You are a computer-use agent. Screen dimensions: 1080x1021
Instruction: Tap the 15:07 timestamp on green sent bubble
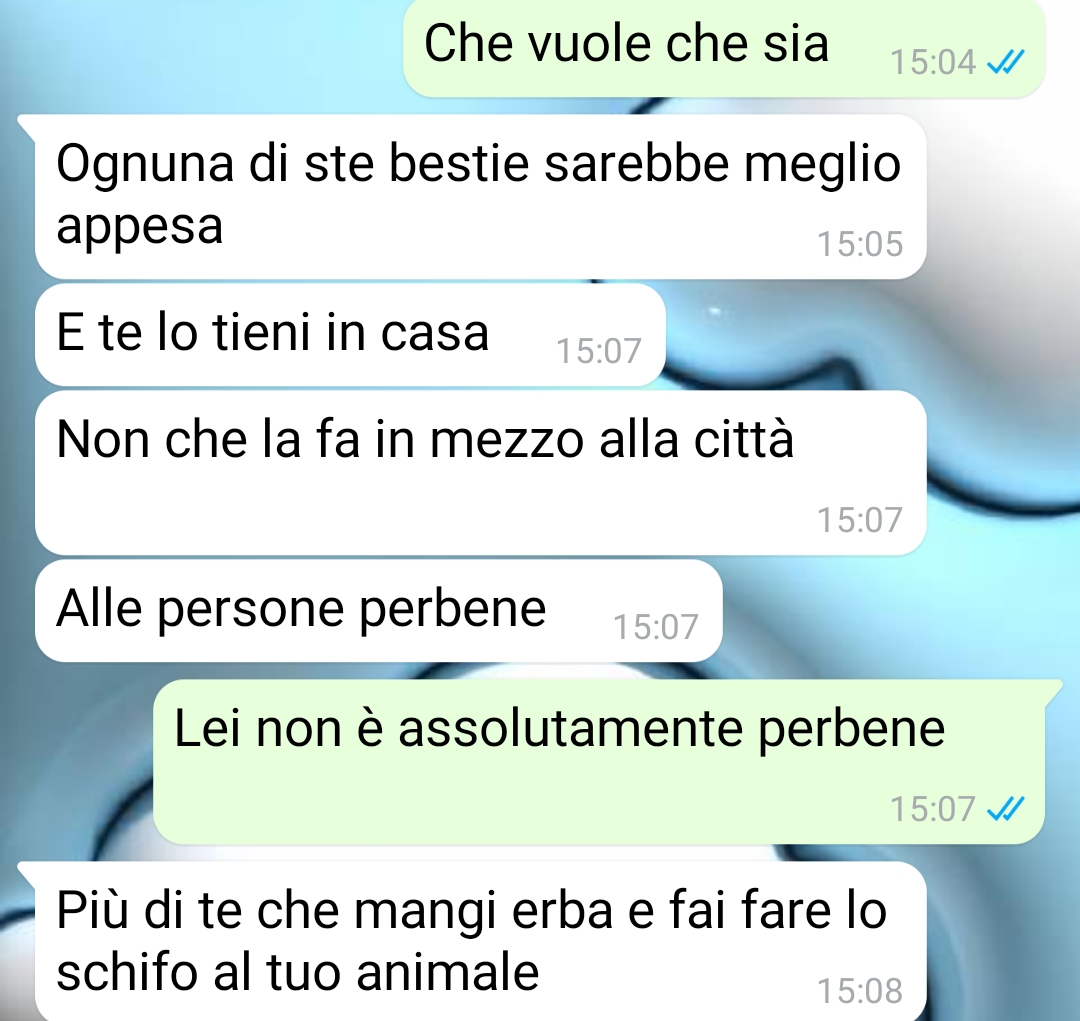[933, 809]
